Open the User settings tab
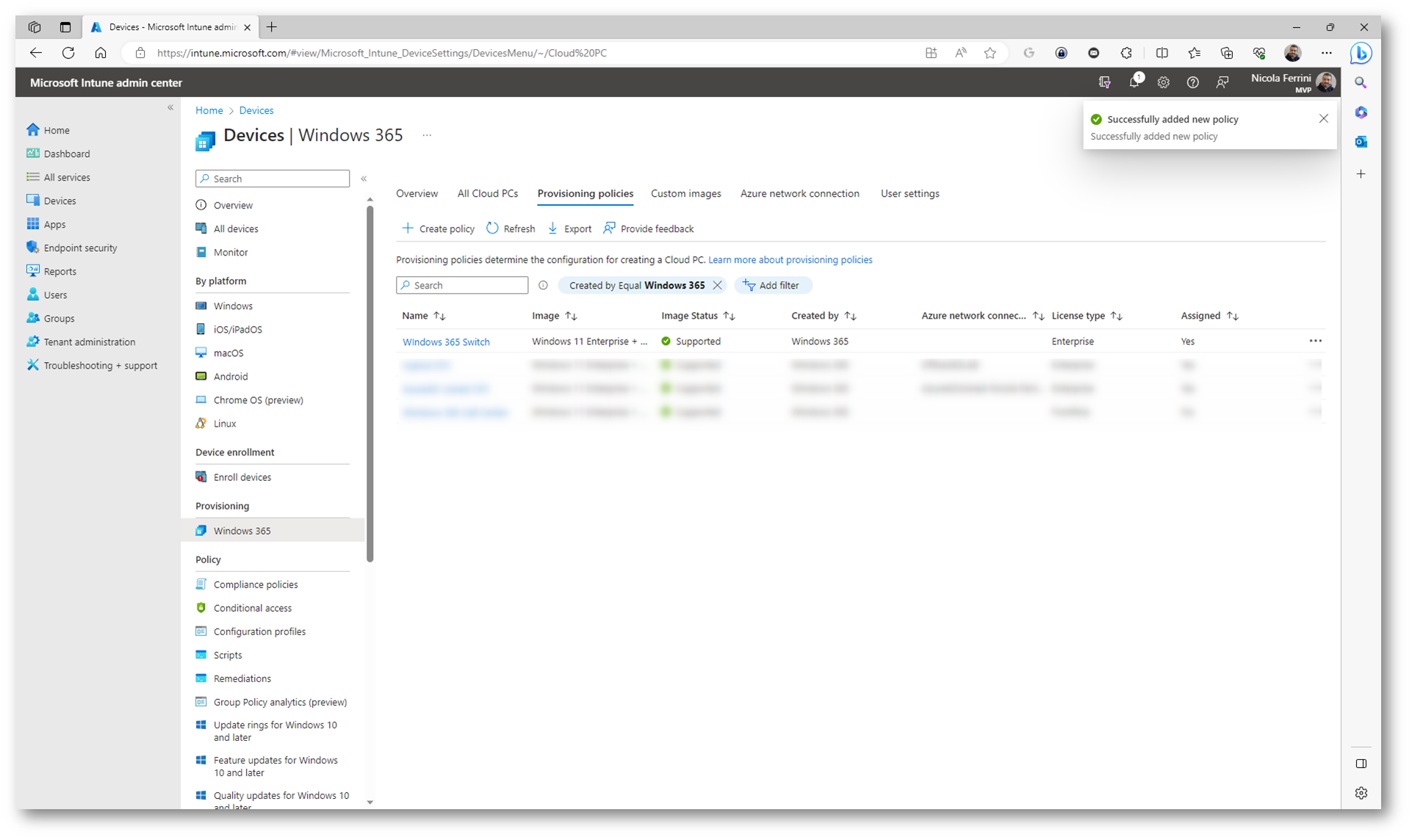1412x840 pixels. pyautogui.click(x=909, y=194)
